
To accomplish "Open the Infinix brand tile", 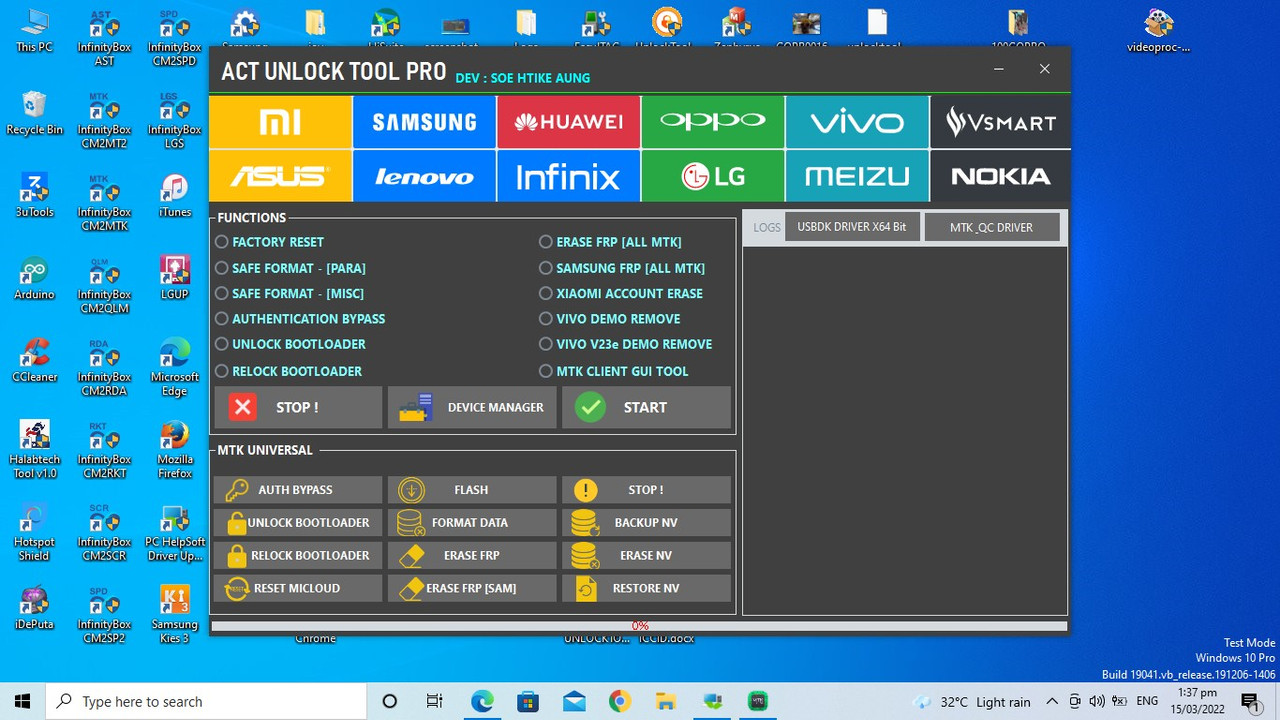I will (x=568, y=176).
